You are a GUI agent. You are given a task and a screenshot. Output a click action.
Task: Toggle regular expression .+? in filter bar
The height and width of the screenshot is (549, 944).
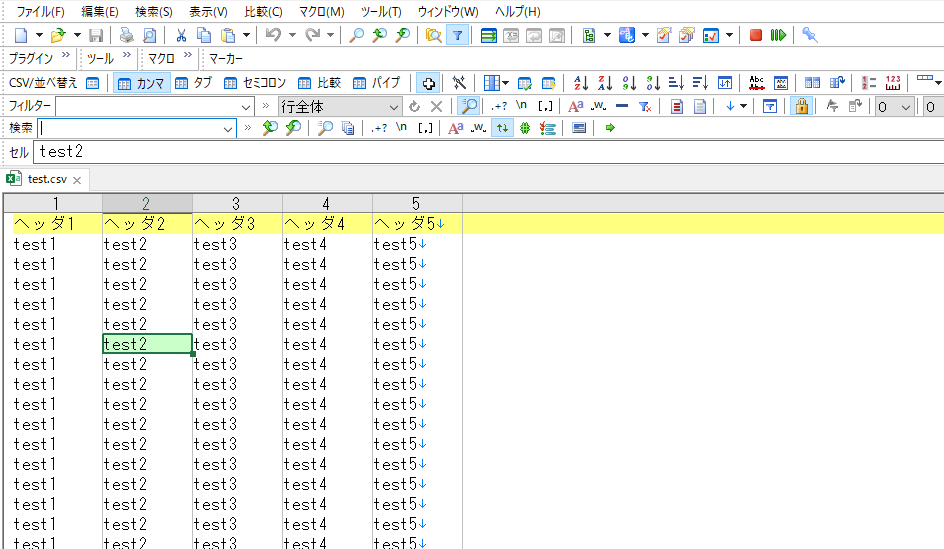tap(499, 107)
